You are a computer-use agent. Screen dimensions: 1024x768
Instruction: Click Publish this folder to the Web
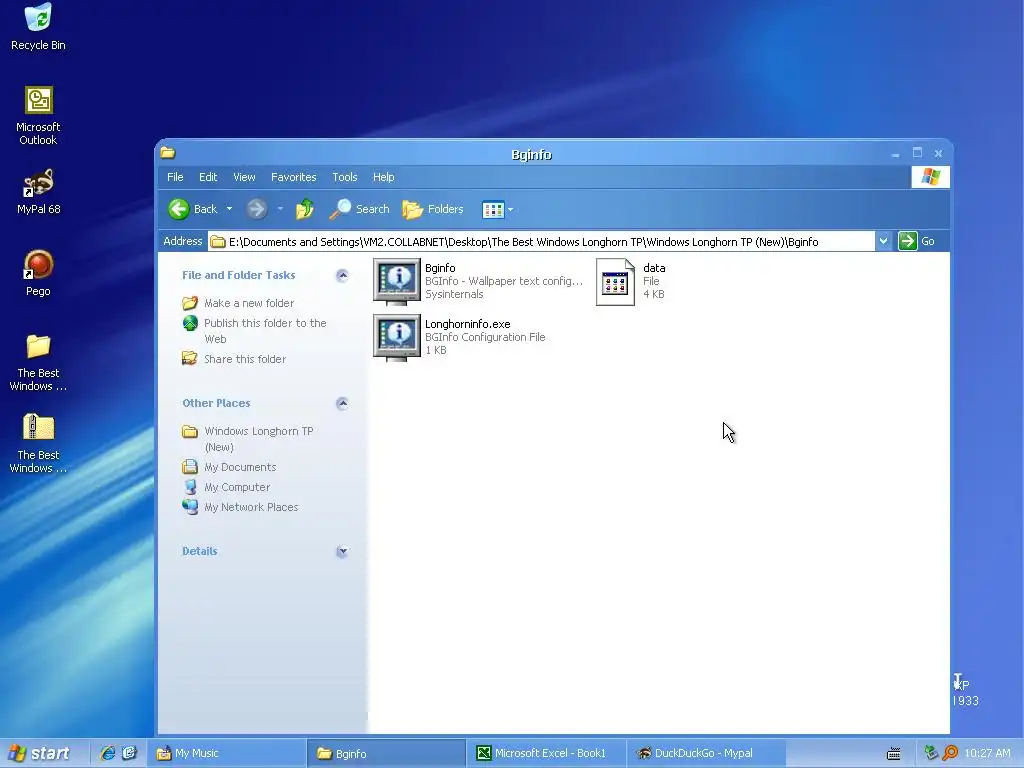(265, 331)
